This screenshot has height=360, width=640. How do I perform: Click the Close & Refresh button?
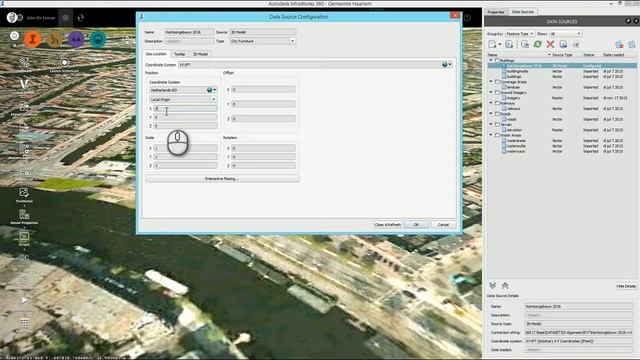[387, 225]
